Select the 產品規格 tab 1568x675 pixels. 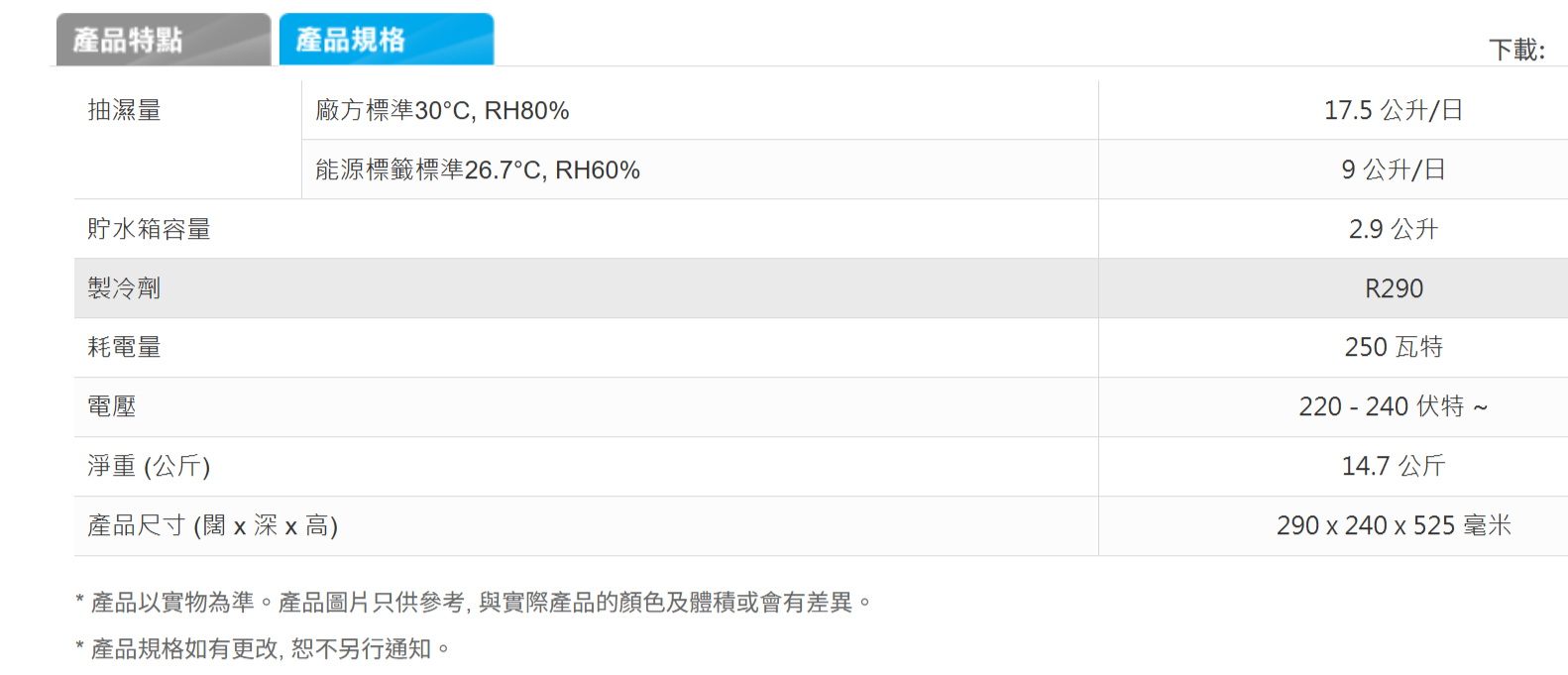(386, 40)
